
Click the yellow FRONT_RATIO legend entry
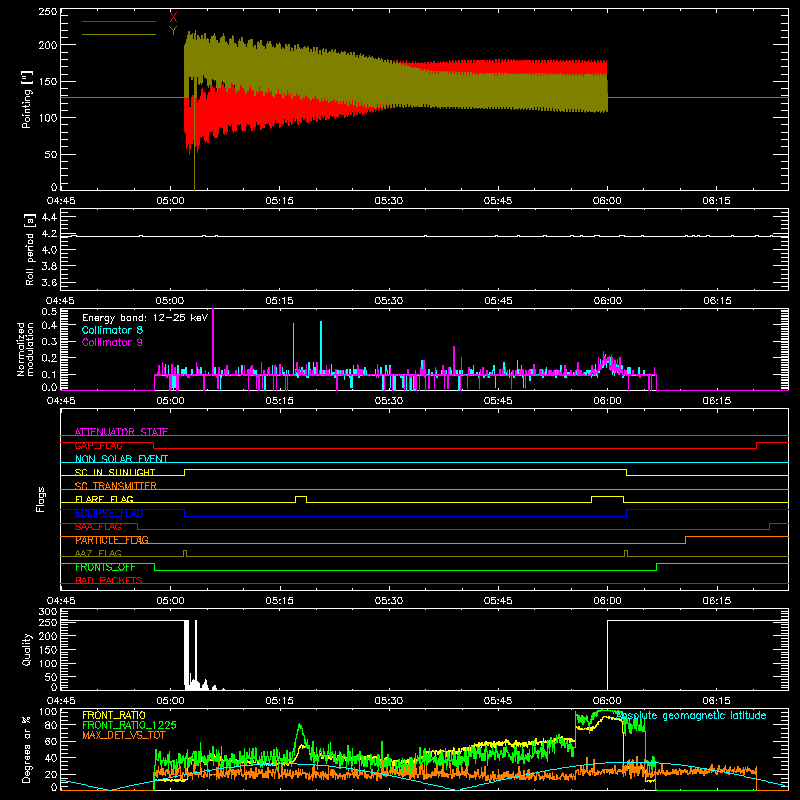pyautogui.click(x=114, y=715)
